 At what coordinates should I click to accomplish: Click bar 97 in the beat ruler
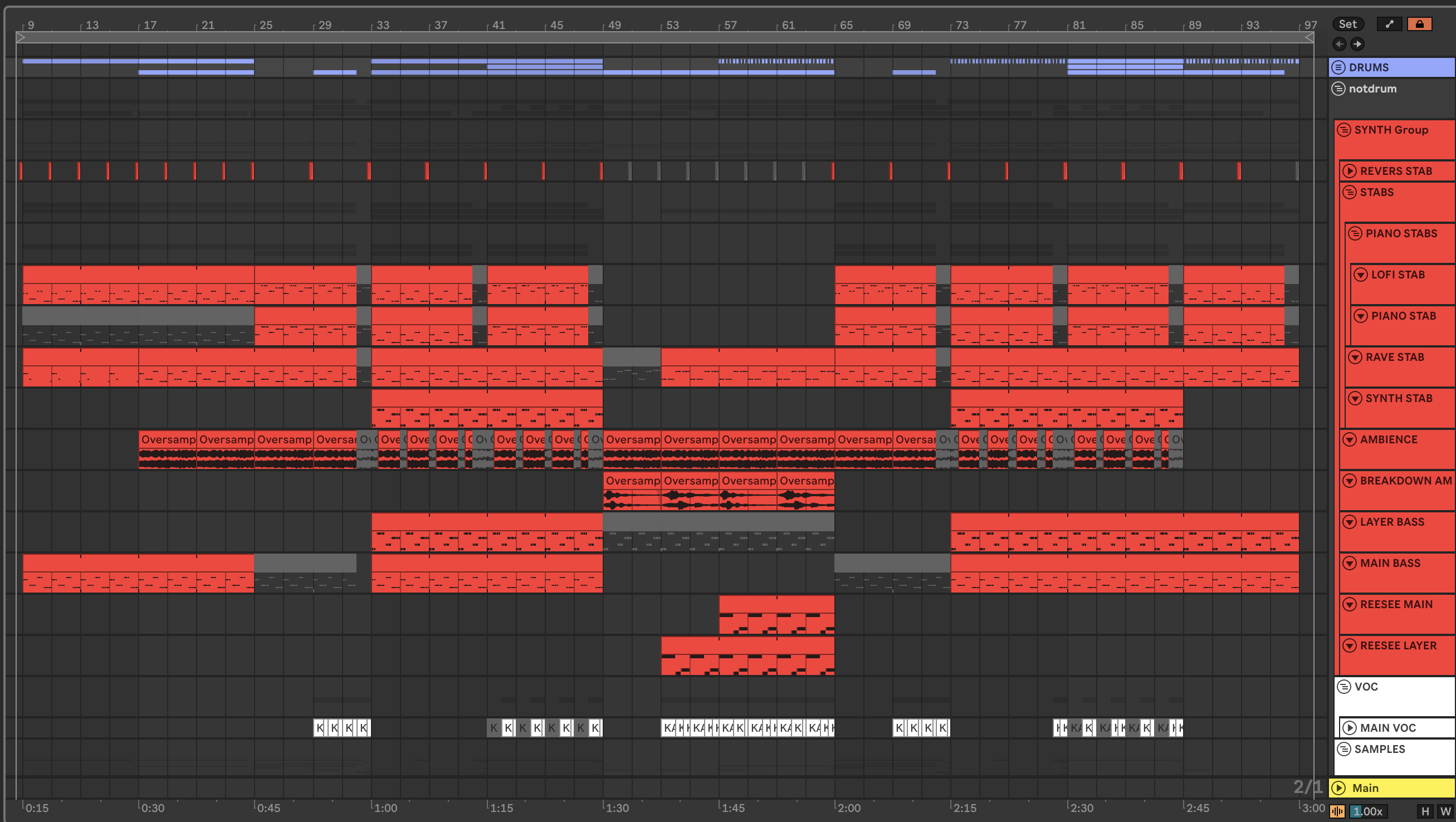(x=1311, y=25)
